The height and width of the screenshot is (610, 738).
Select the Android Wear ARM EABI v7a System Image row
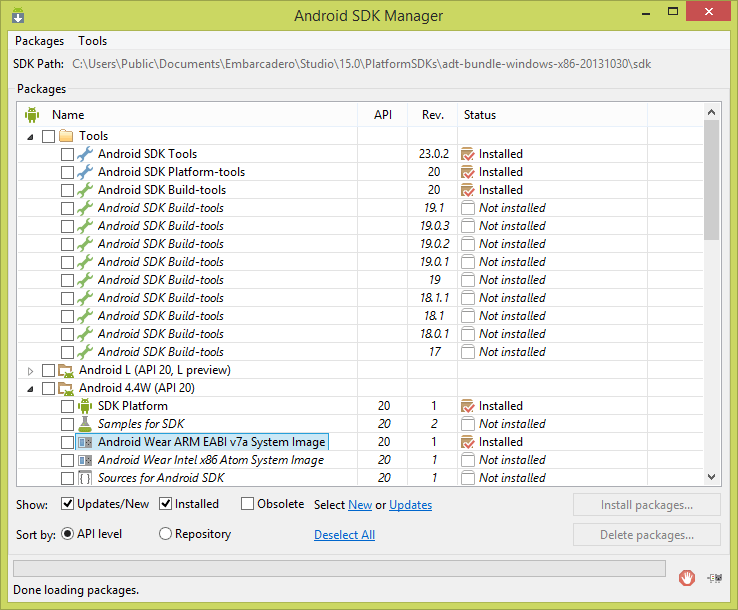click(x=360, y=442)
